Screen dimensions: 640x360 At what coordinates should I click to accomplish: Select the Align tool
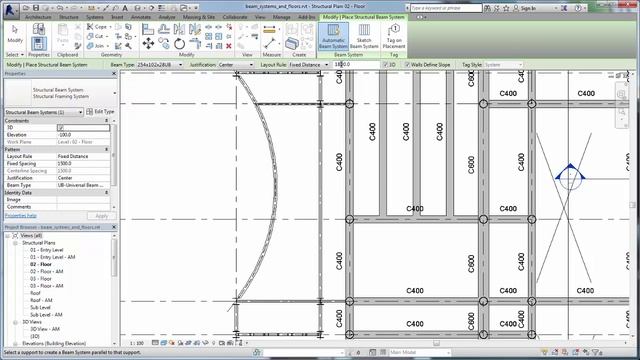click(148, 29)
